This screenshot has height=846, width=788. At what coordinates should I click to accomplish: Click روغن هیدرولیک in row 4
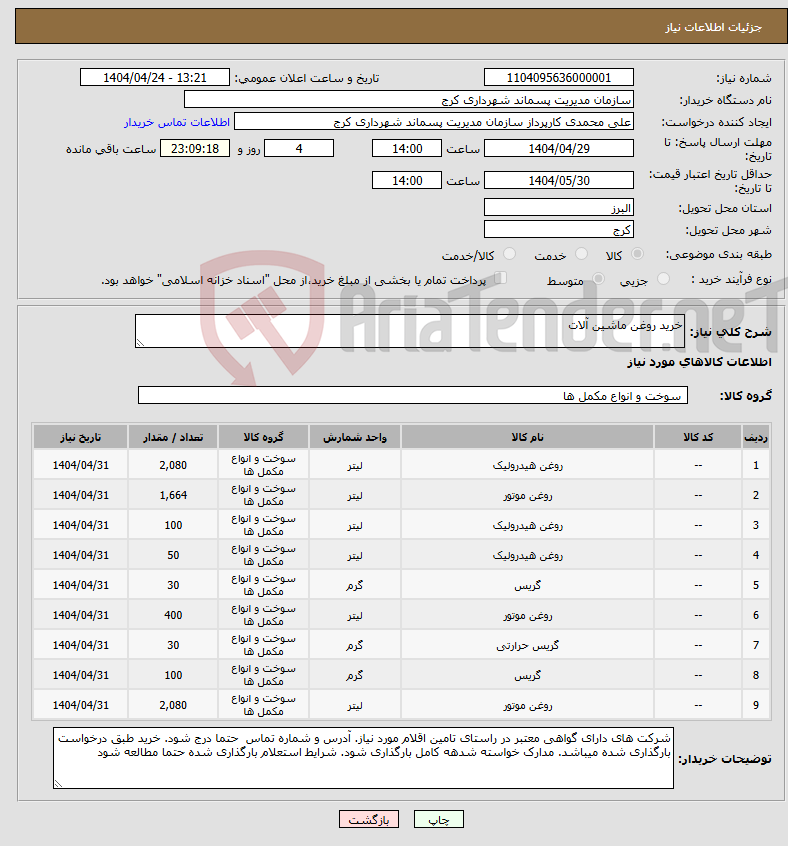pos(527,555)
